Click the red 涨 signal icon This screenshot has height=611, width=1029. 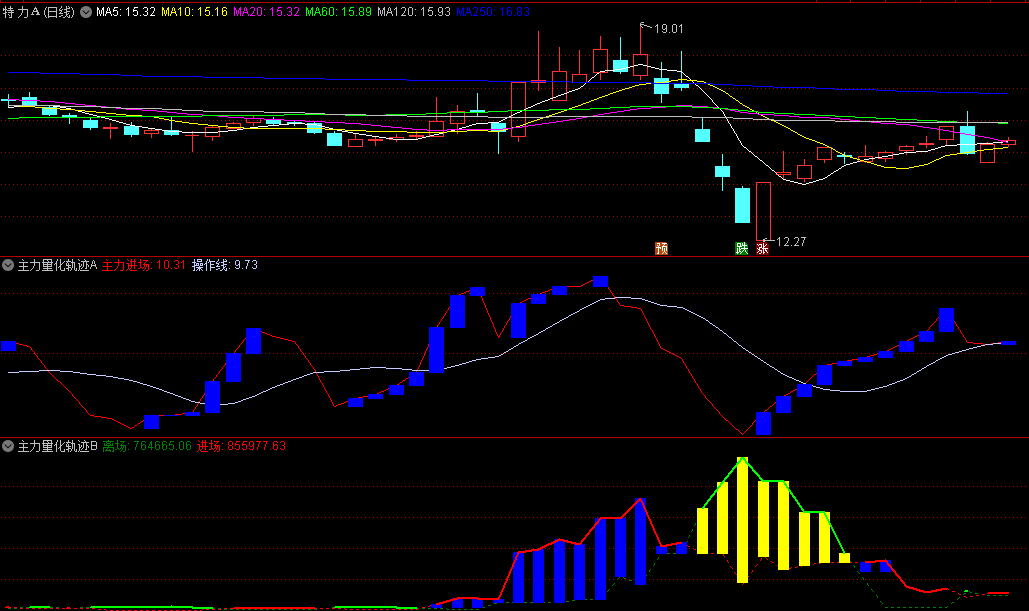762,248
